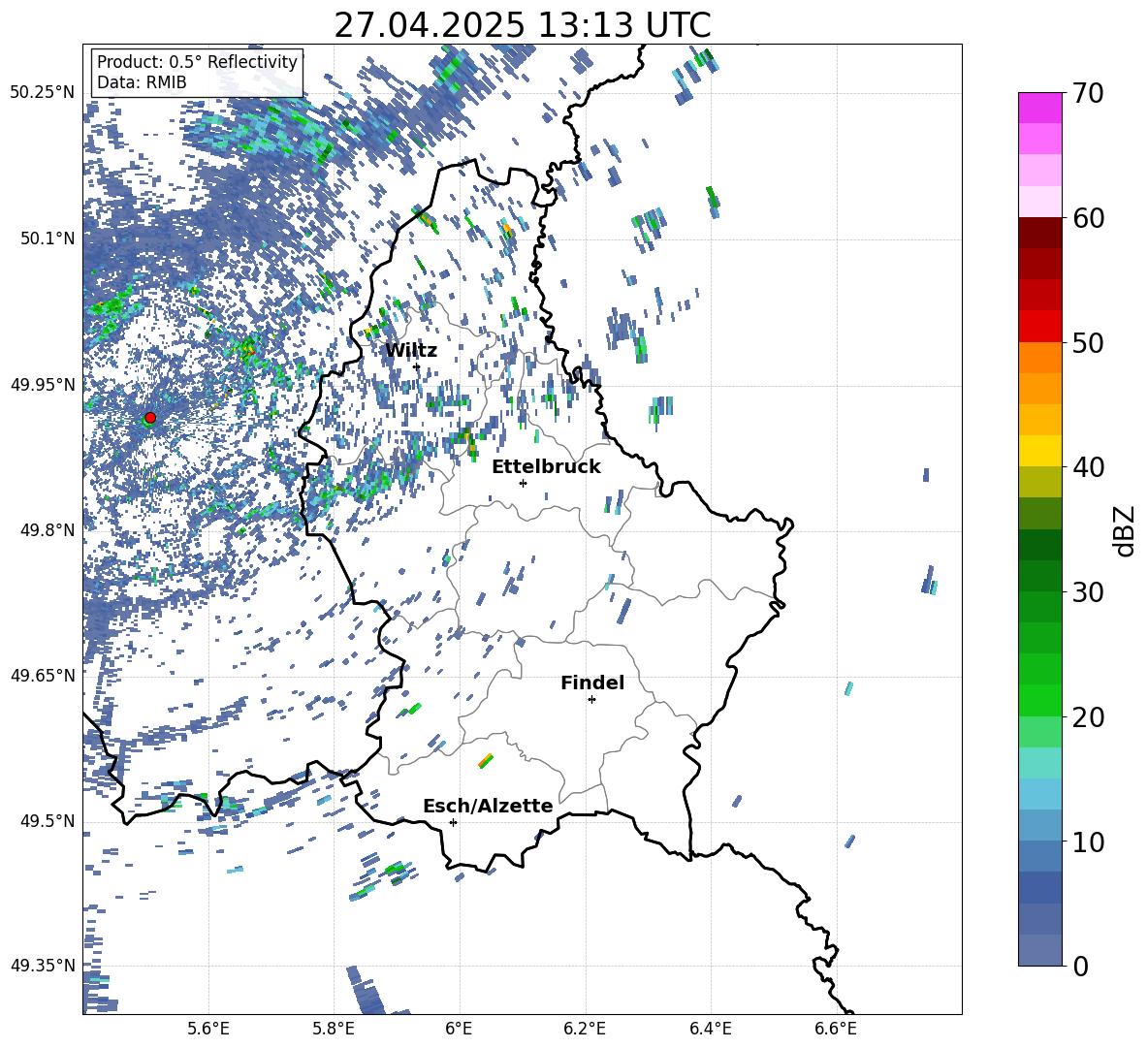Image resolution: width=1148 pixels, height=1048 pixels.
Task: Click the 6.6°E longitude label
Action: pos(836,1030)
